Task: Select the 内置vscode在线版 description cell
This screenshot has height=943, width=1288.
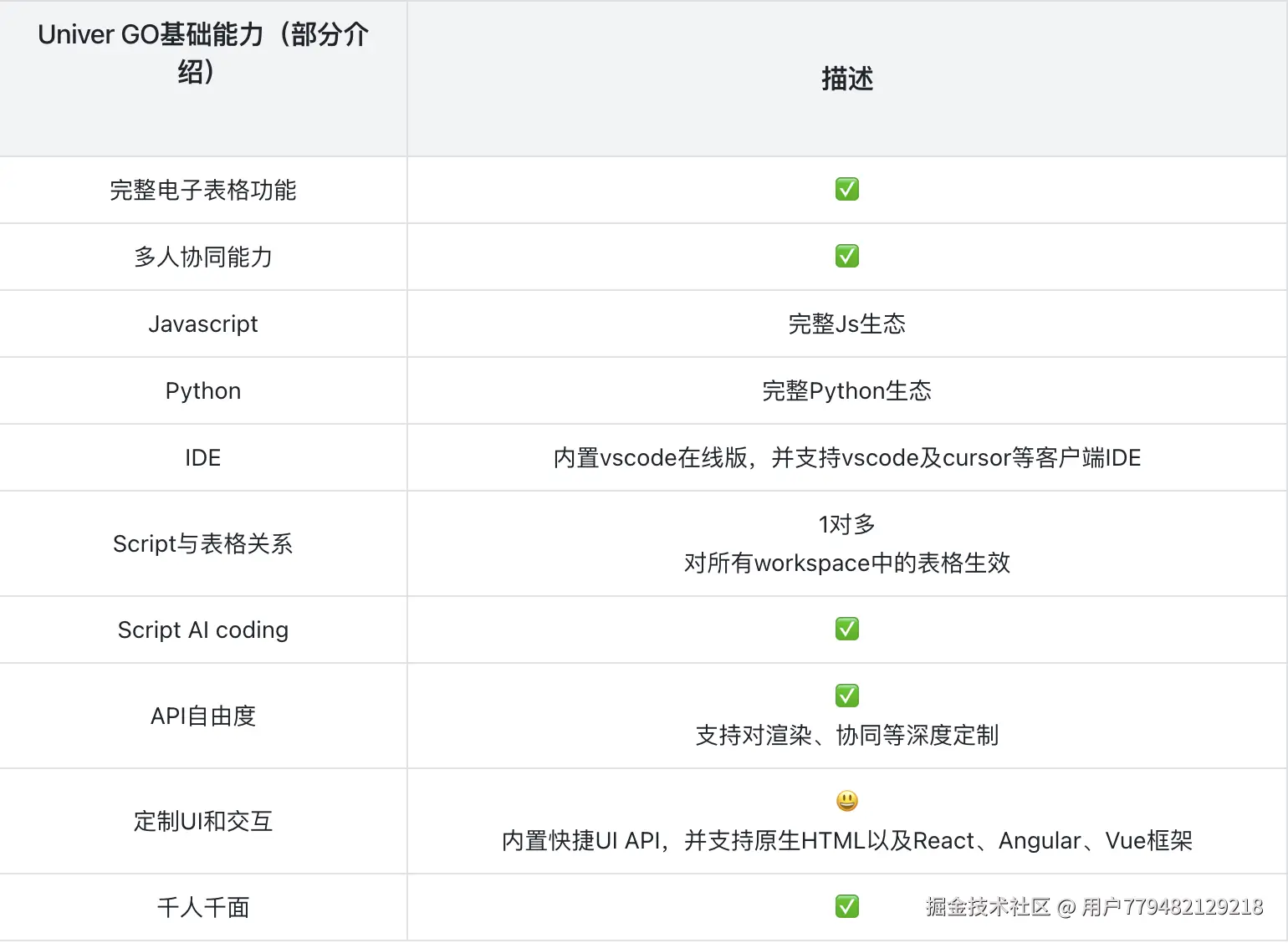Action: (x=846, y=457)
